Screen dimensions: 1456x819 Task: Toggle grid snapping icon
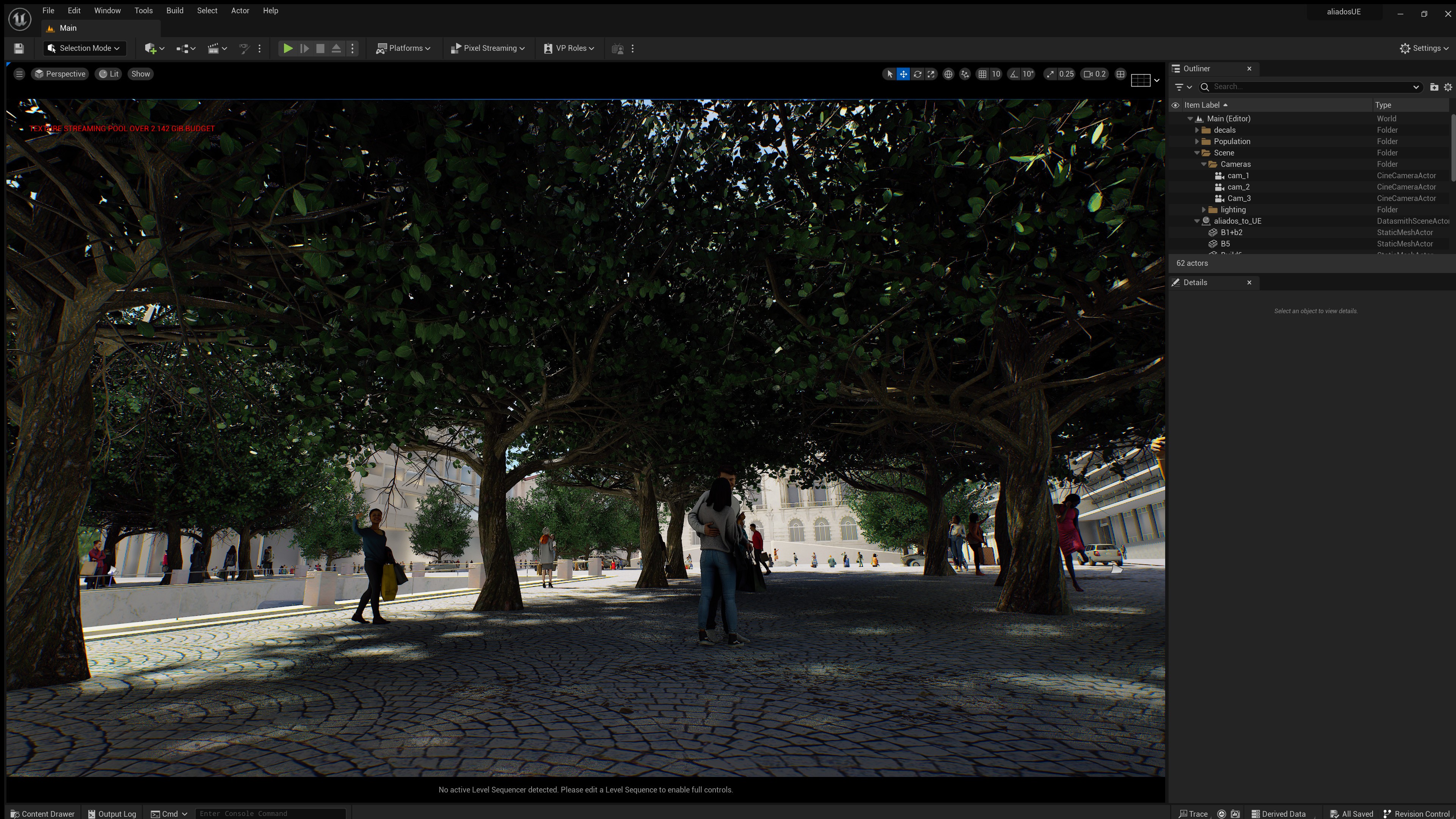(x=983, y=74)
